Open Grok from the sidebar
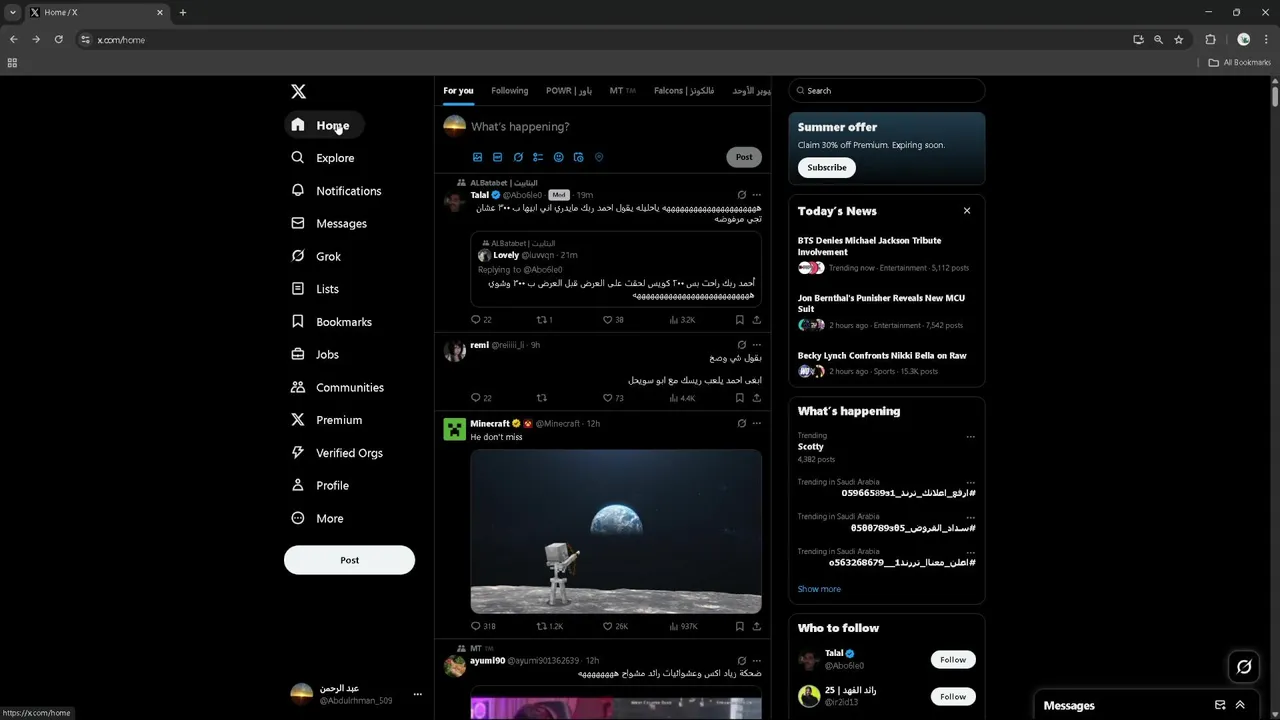The image size is (1280, 720). click(x=316, y=256)
